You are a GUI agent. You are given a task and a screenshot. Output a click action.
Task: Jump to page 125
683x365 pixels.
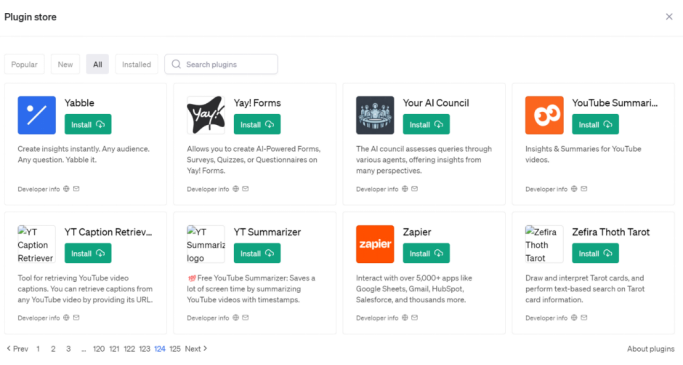(175, 348)
